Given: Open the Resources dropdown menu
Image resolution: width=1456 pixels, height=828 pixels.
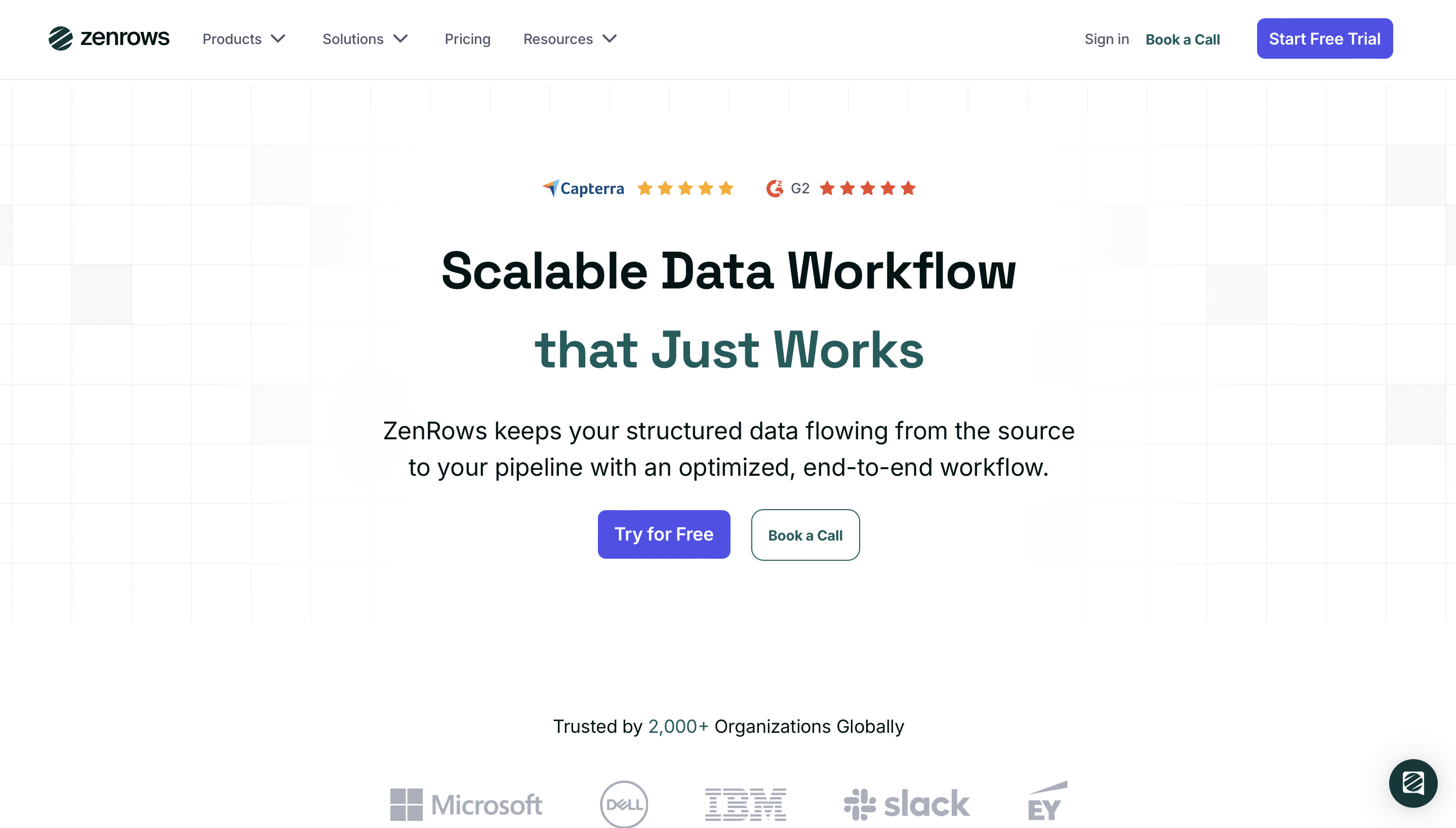Looking at the screenshot, I should pyautogui.click(x=570, y=38).
